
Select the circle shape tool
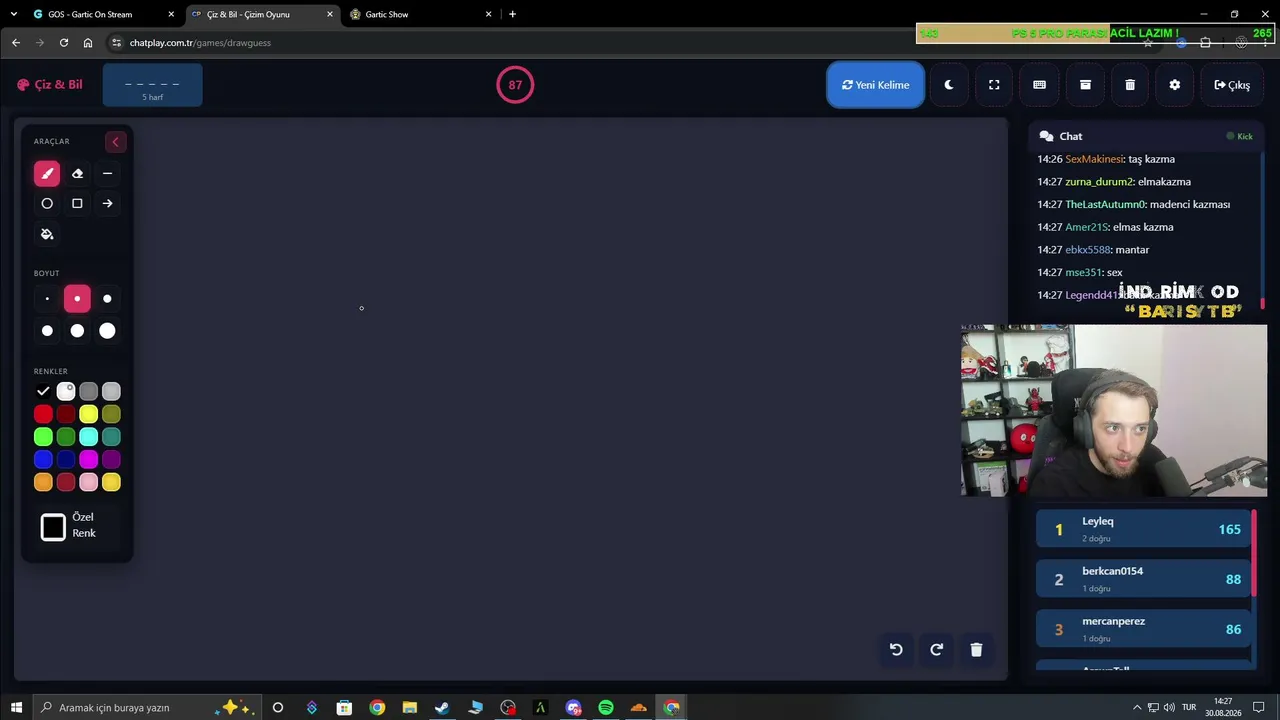pyautogui.click(x=47, y=203)
